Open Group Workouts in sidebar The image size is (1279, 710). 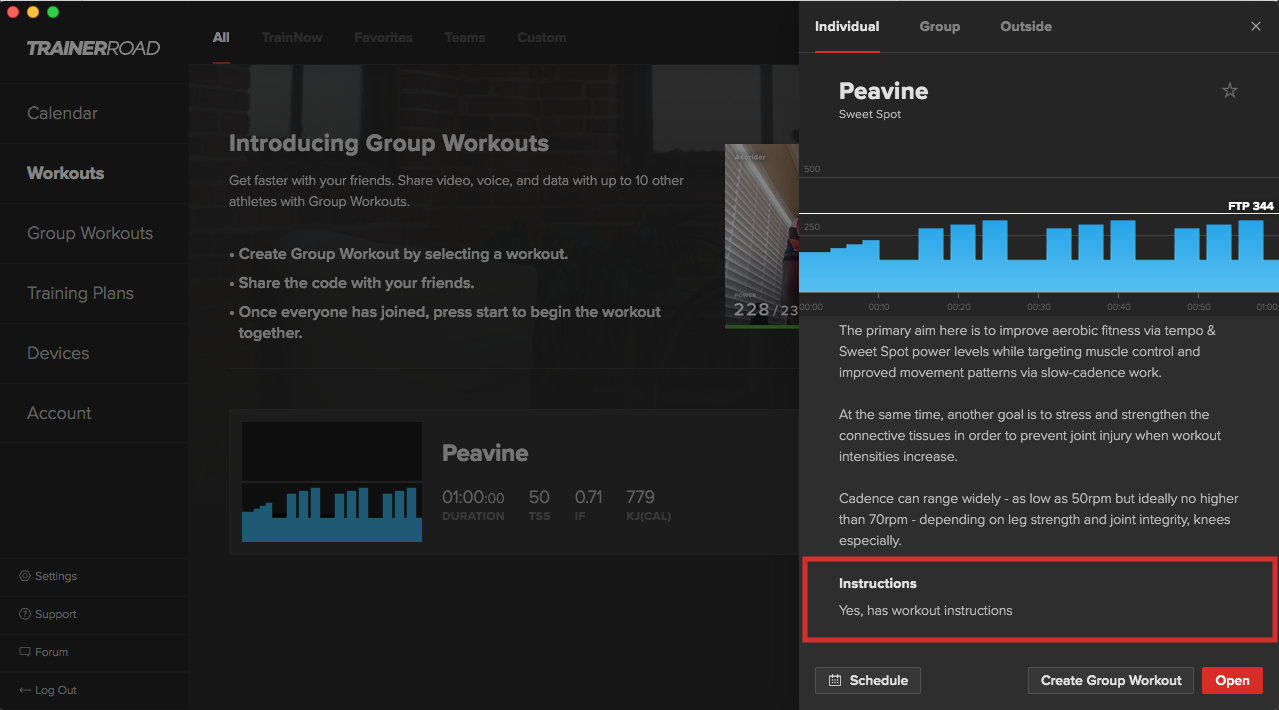tap(90, 233)
